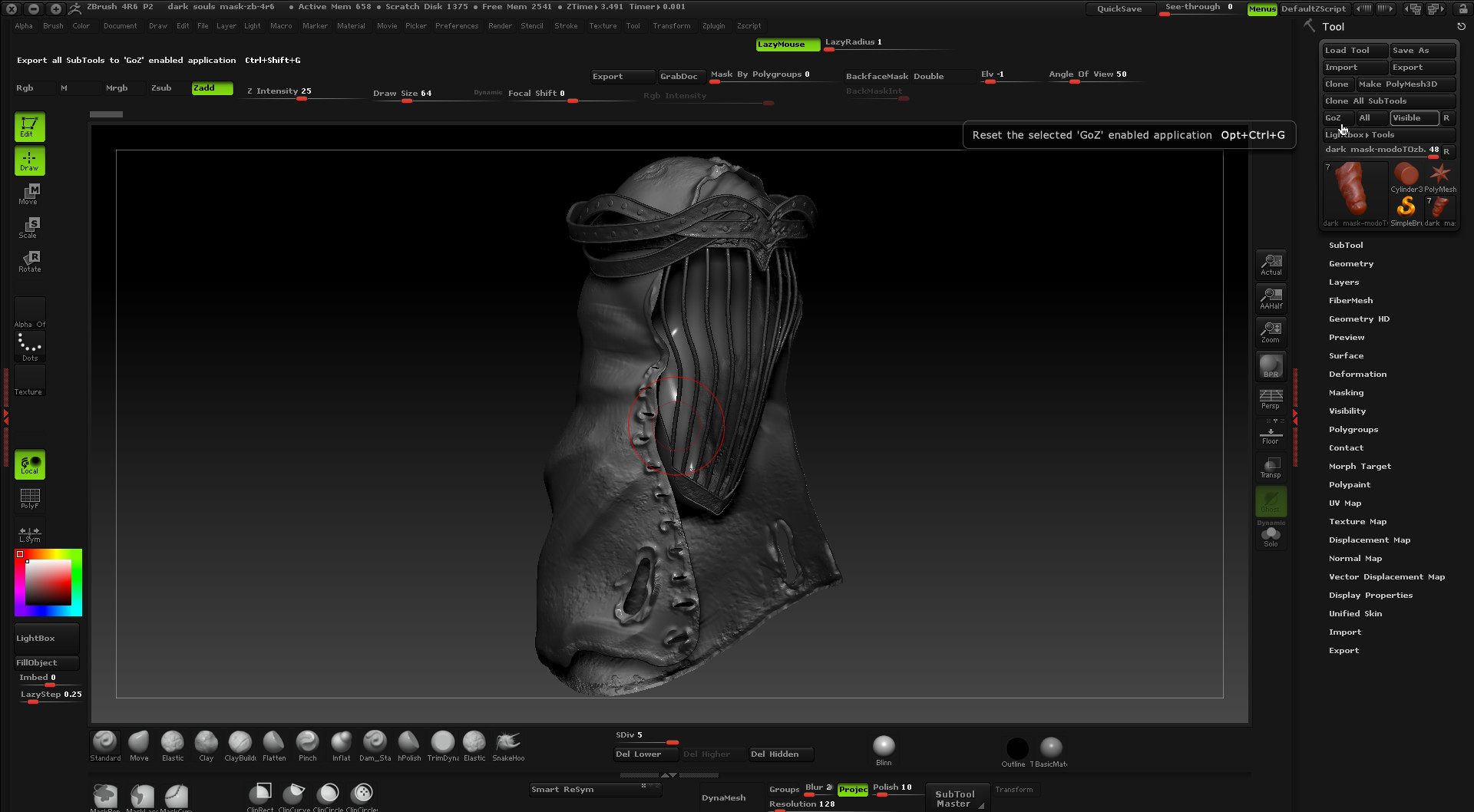Toggle the Zadd sculpt mode
1474x812 pixels.
point(212,88)
